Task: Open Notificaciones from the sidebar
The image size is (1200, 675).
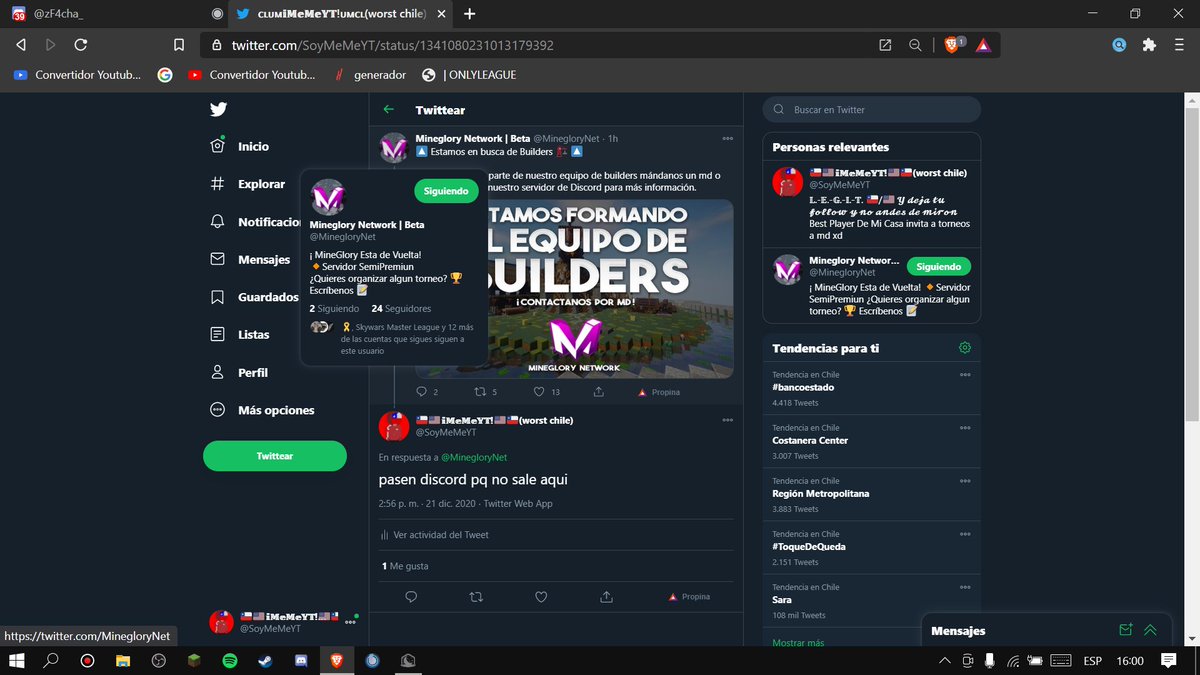Action: 255,222
